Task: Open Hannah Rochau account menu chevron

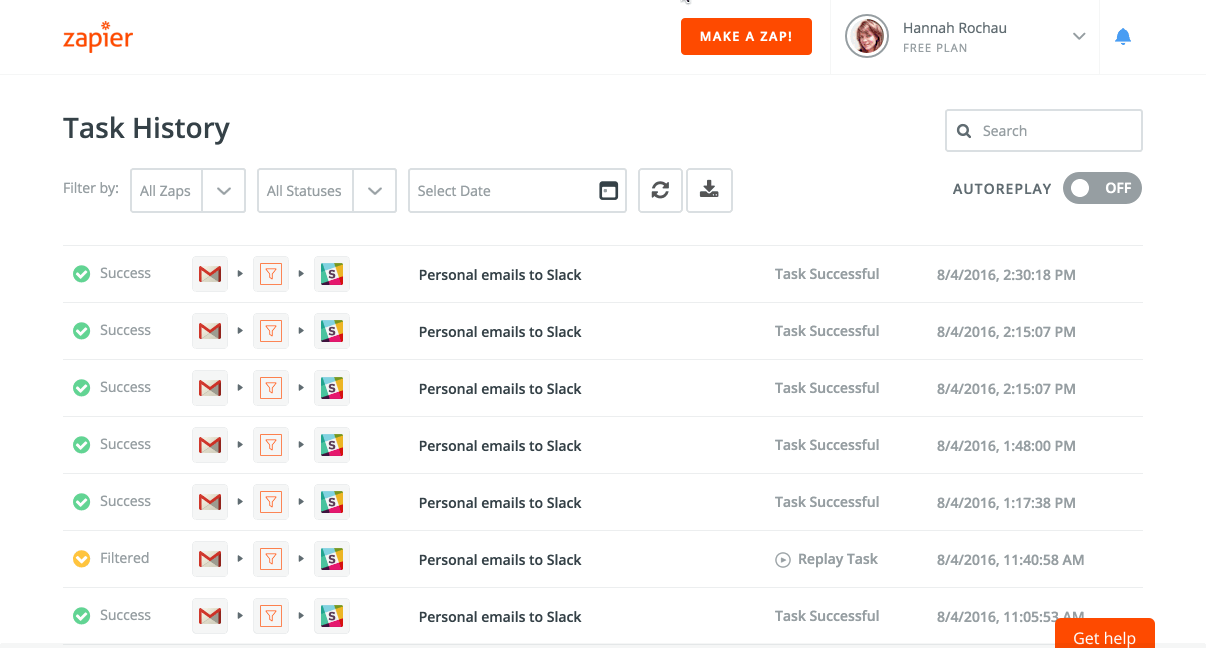Action: click(1079, 36)
